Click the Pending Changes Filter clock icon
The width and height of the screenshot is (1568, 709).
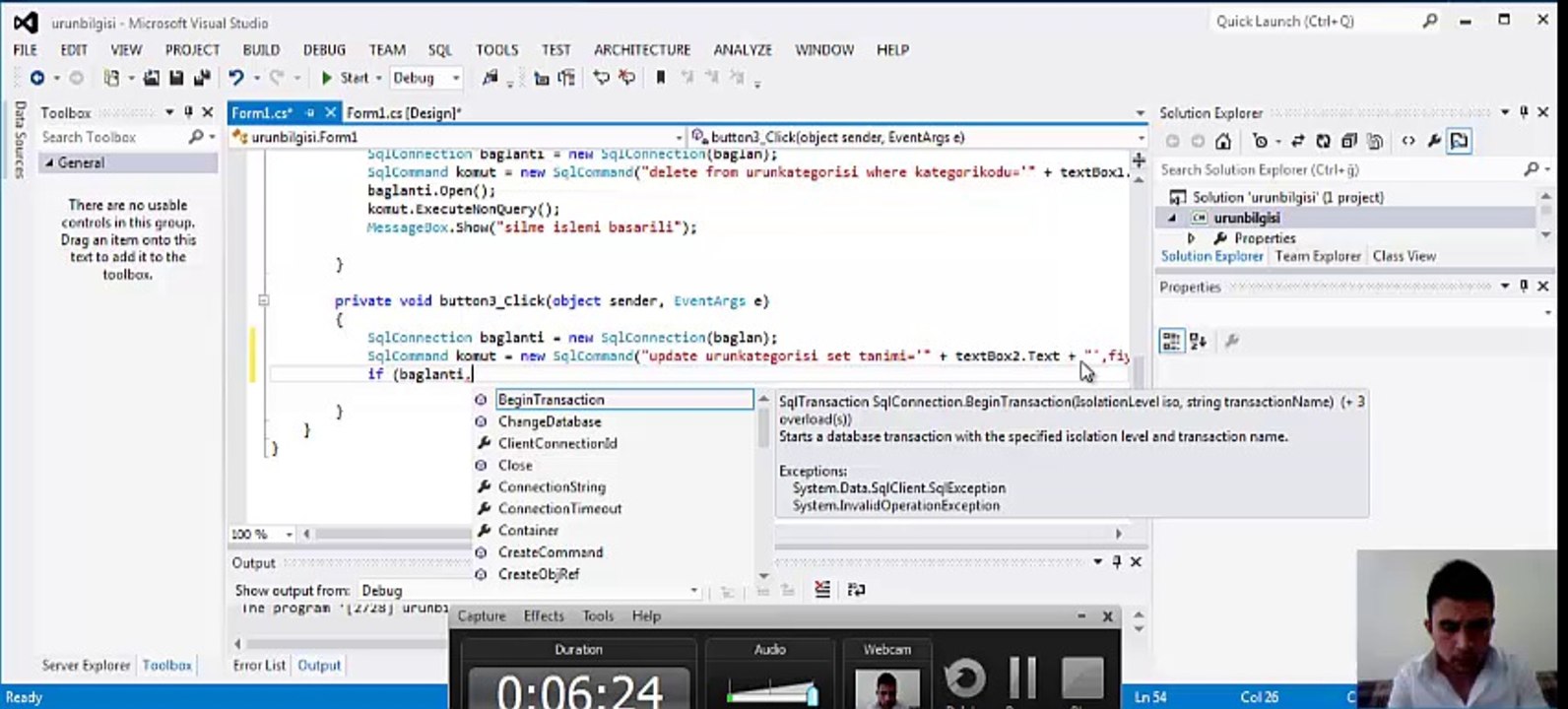click(x=1260, y=141)
